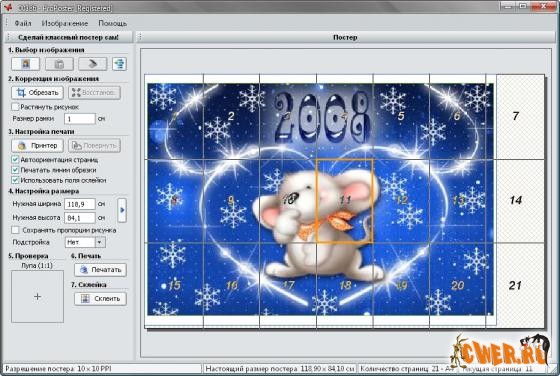This screenshot has height=376, width=560.
Task: Select poster page 9
Action: point(231,201)
